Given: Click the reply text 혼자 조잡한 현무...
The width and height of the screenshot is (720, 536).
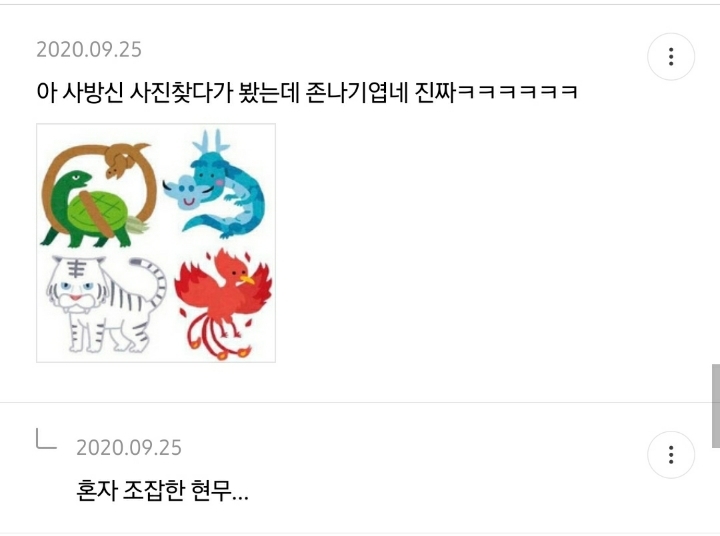Looking at the screenshot, I should tap(162, 491).
